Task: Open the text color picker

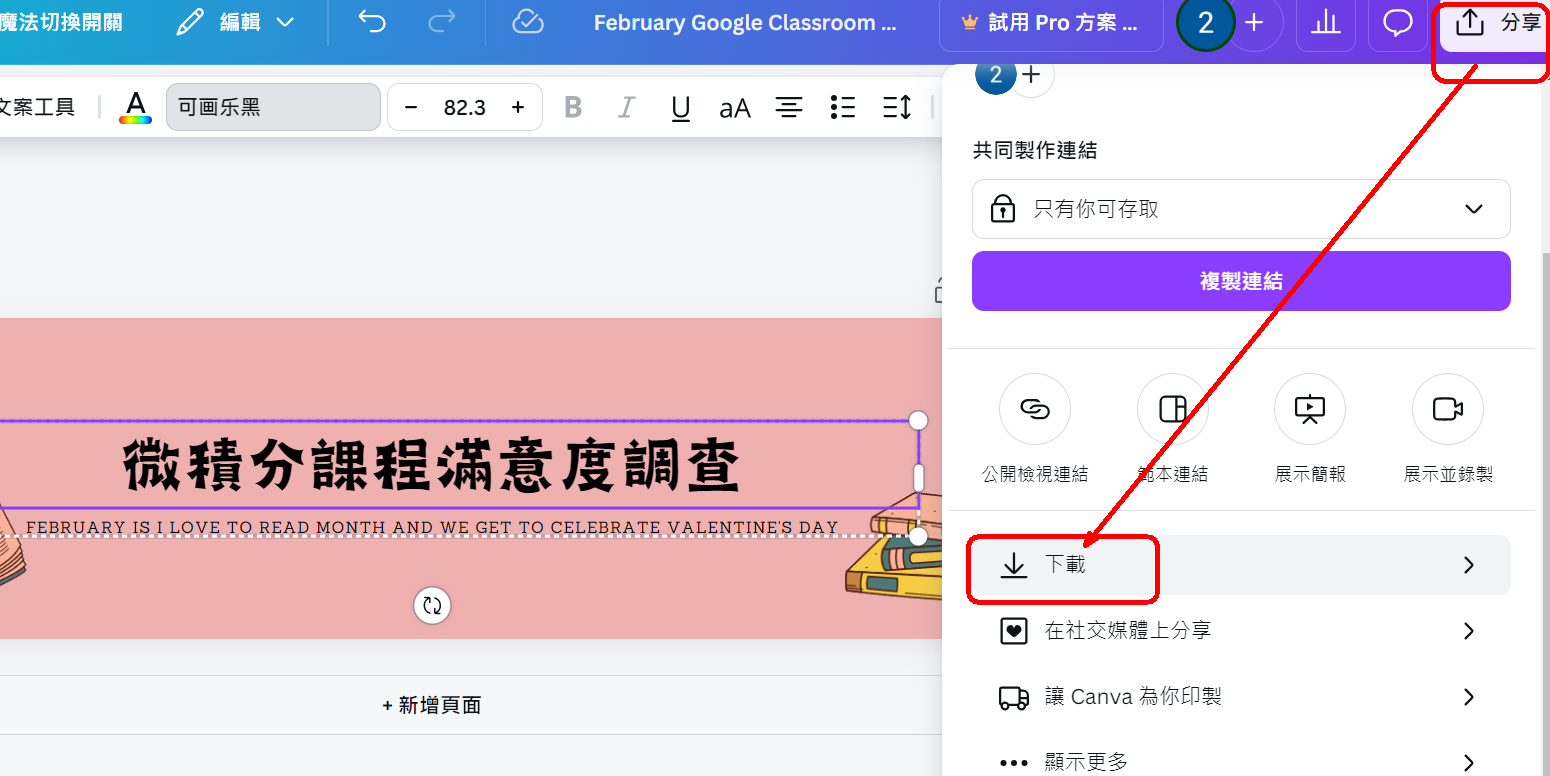Action: coord(135,107)
